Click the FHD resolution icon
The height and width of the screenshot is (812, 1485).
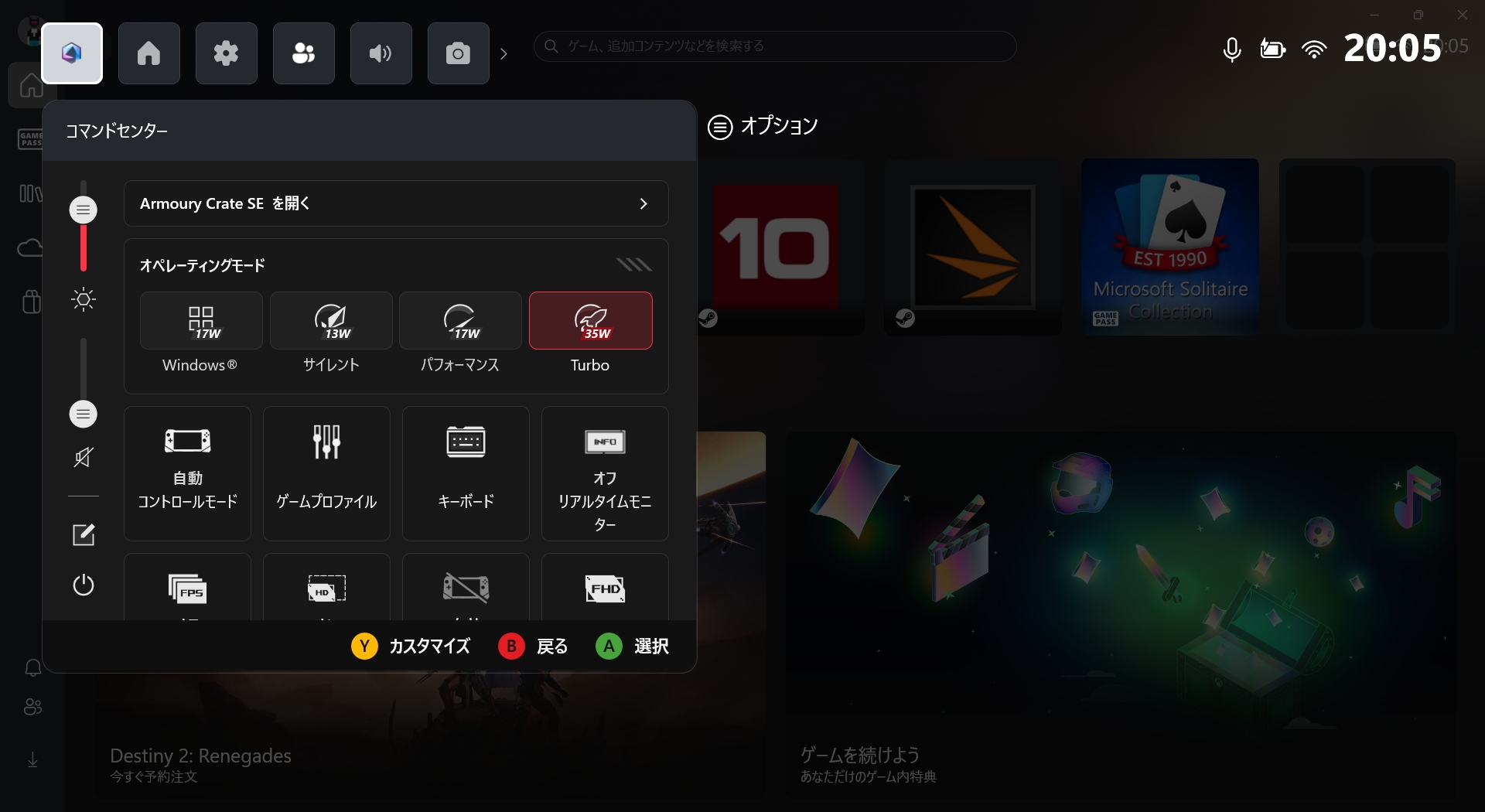[605, 590]
